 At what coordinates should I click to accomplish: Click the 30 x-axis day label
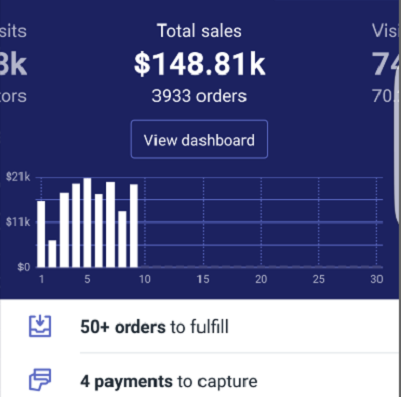point(376,279)
